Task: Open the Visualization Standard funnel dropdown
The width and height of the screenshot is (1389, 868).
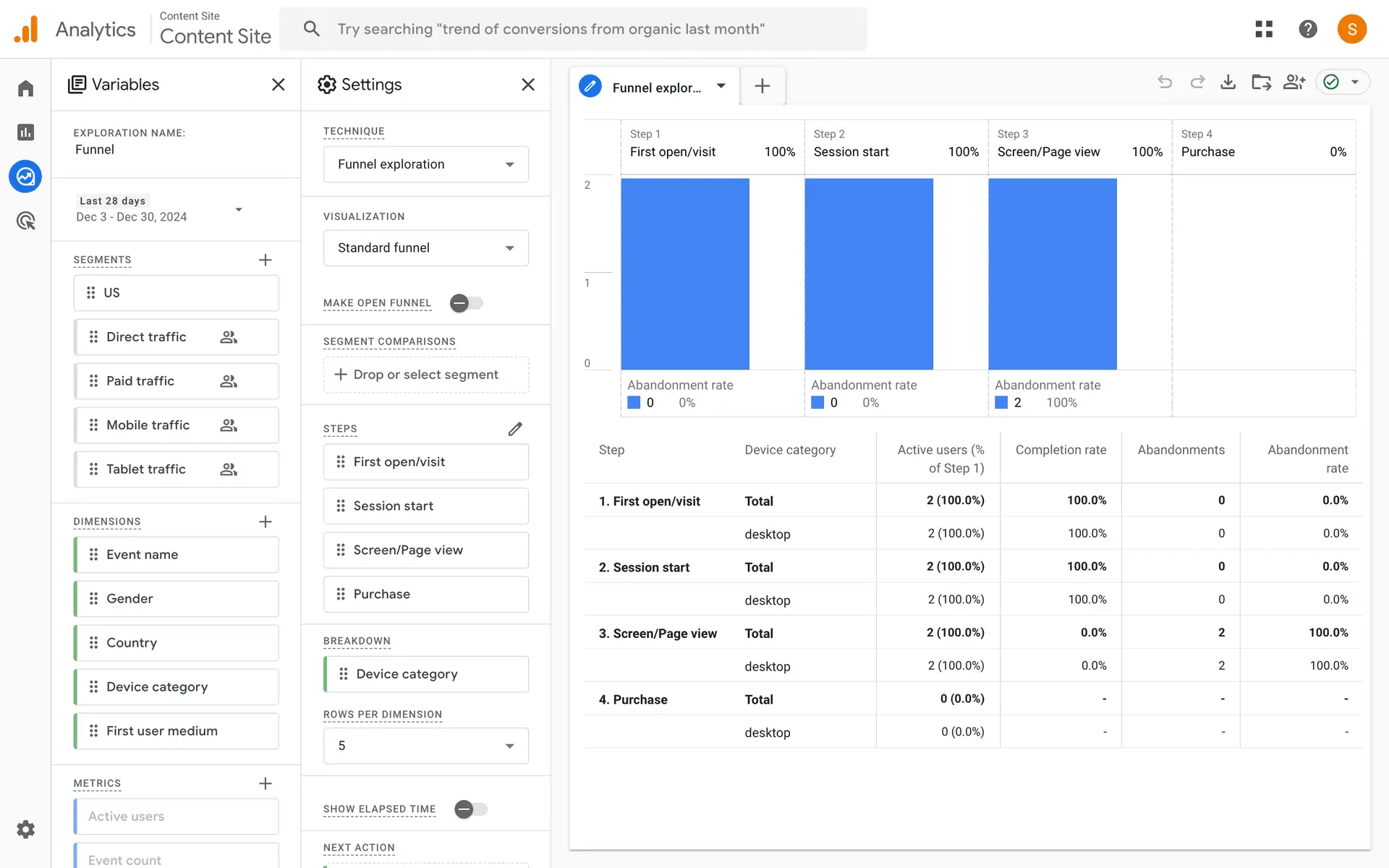Action: click(x=425, y=248)
